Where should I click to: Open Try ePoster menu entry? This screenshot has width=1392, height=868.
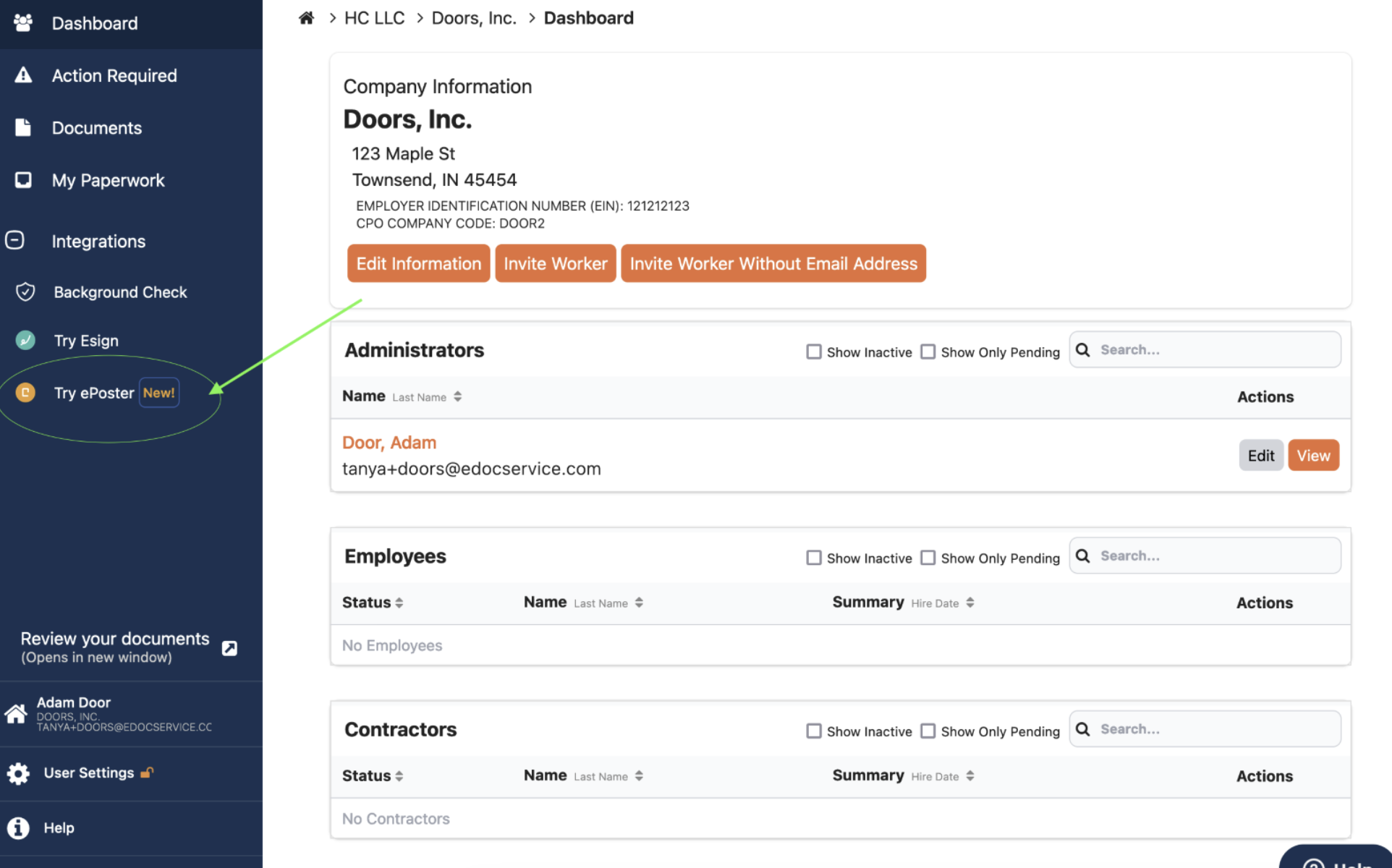tap(94, 393)
